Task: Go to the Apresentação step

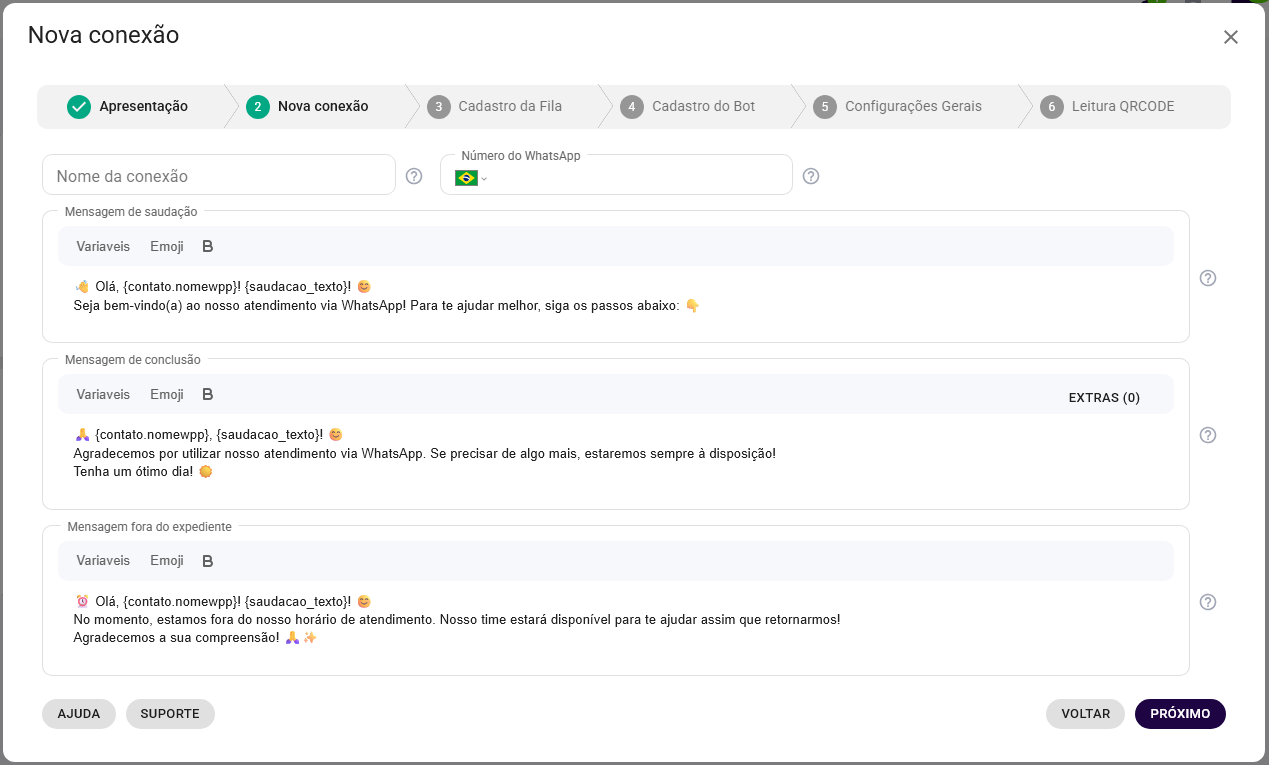Action: (x=129, y=107)
